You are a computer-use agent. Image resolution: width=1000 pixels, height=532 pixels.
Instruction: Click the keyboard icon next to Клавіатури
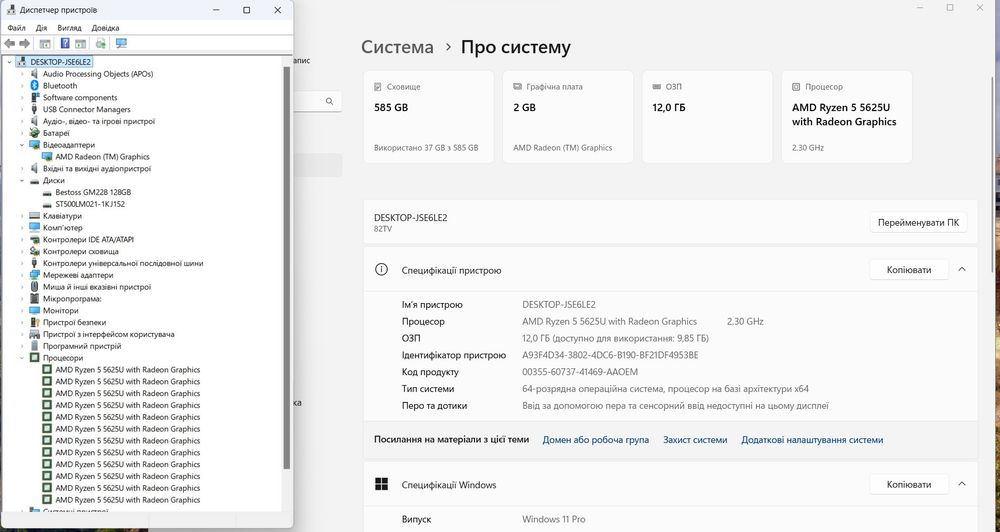pyautogui.click(x=34, y=216)
